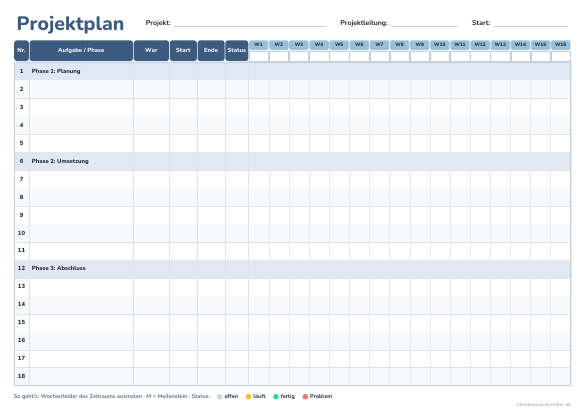Click the läuft legend label
The width and height of the screenshot is (585, 414).
tap(259, 396)
